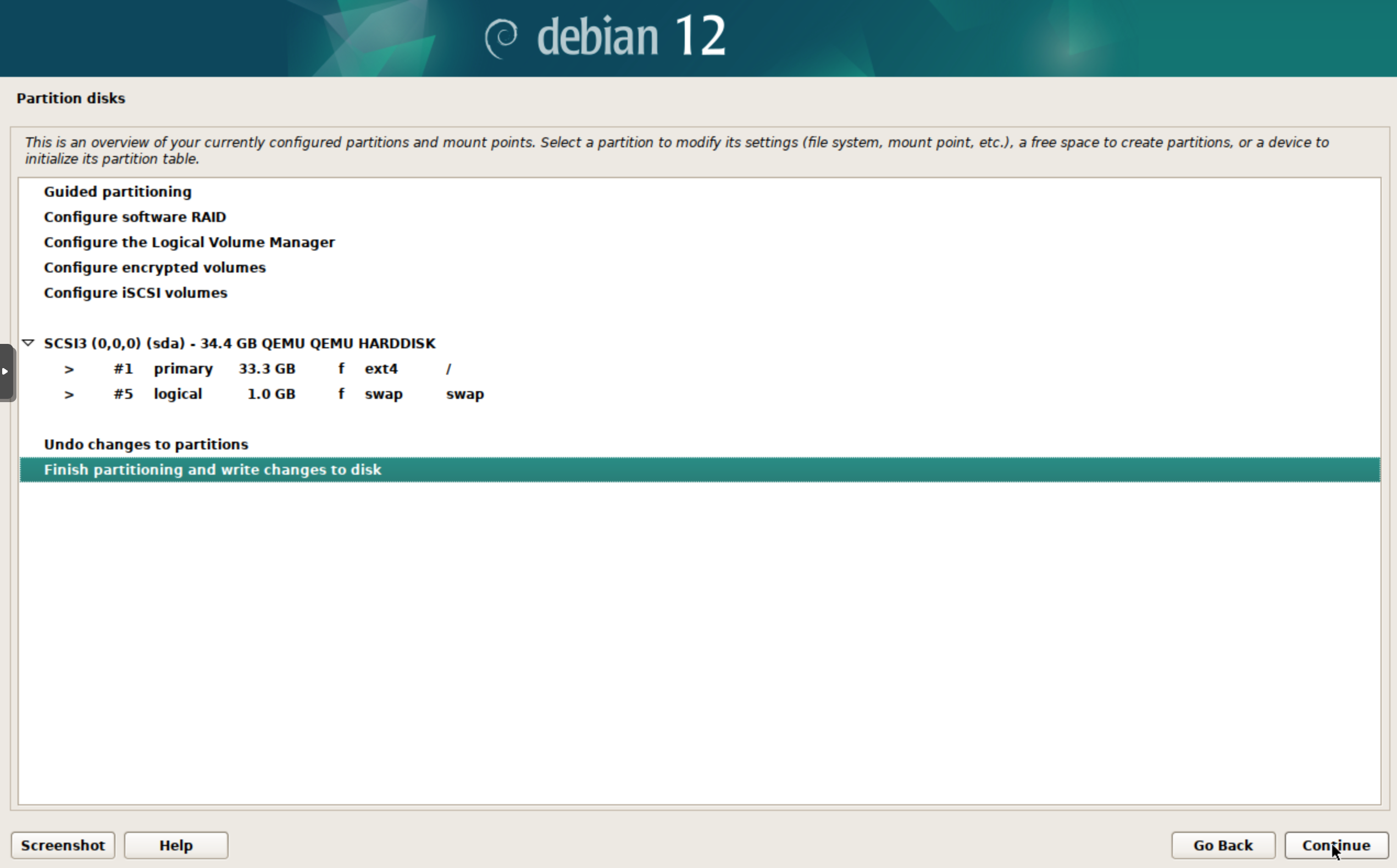Click the Continue button
1397x868 pixels.
point(1336,845)
